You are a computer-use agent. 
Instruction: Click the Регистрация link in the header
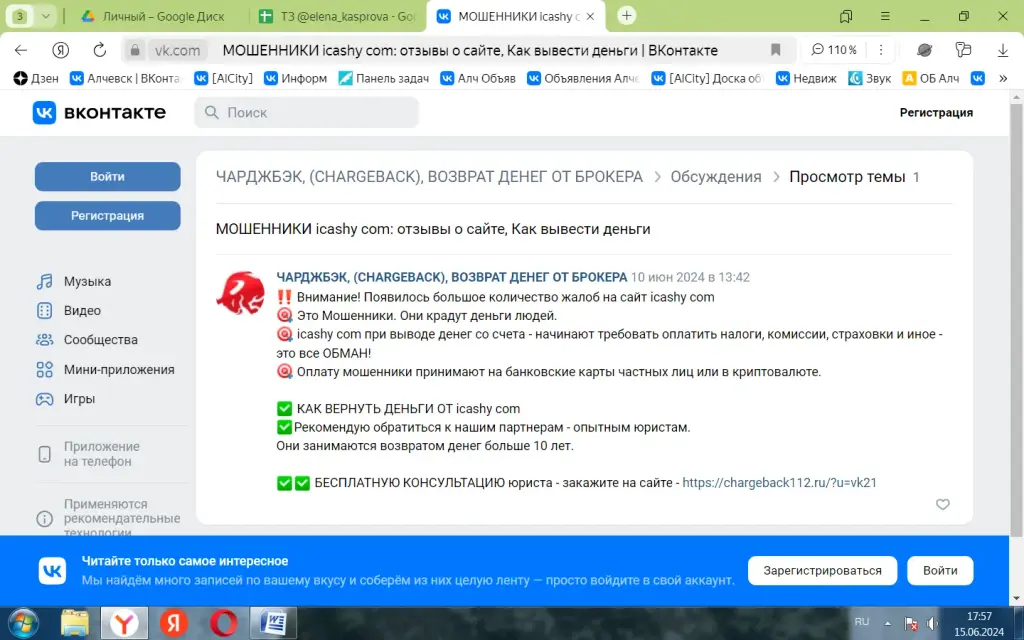coord(936,112)
